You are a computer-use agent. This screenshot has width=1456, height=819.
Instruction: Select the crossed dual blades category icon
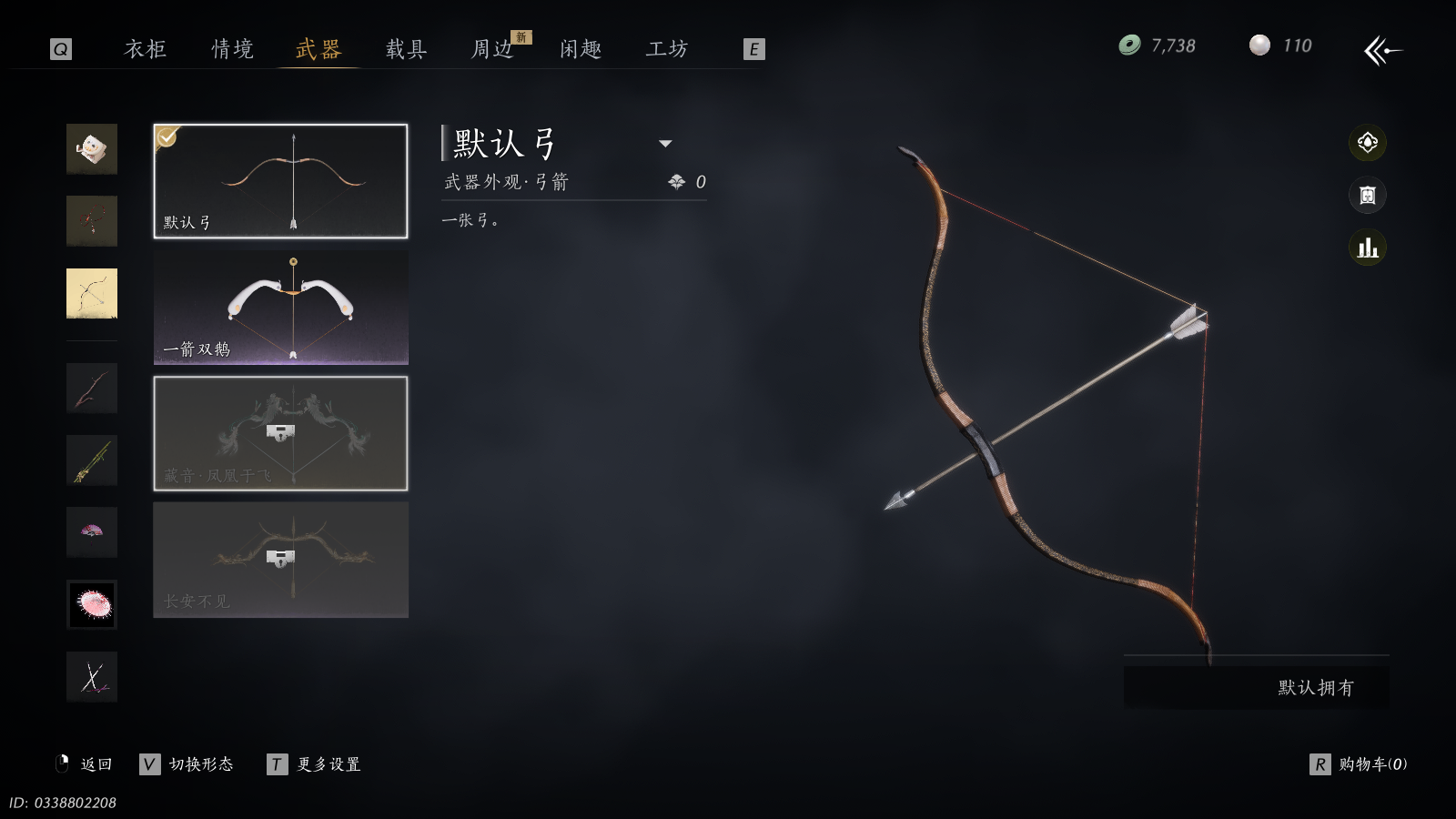(92, 677)
